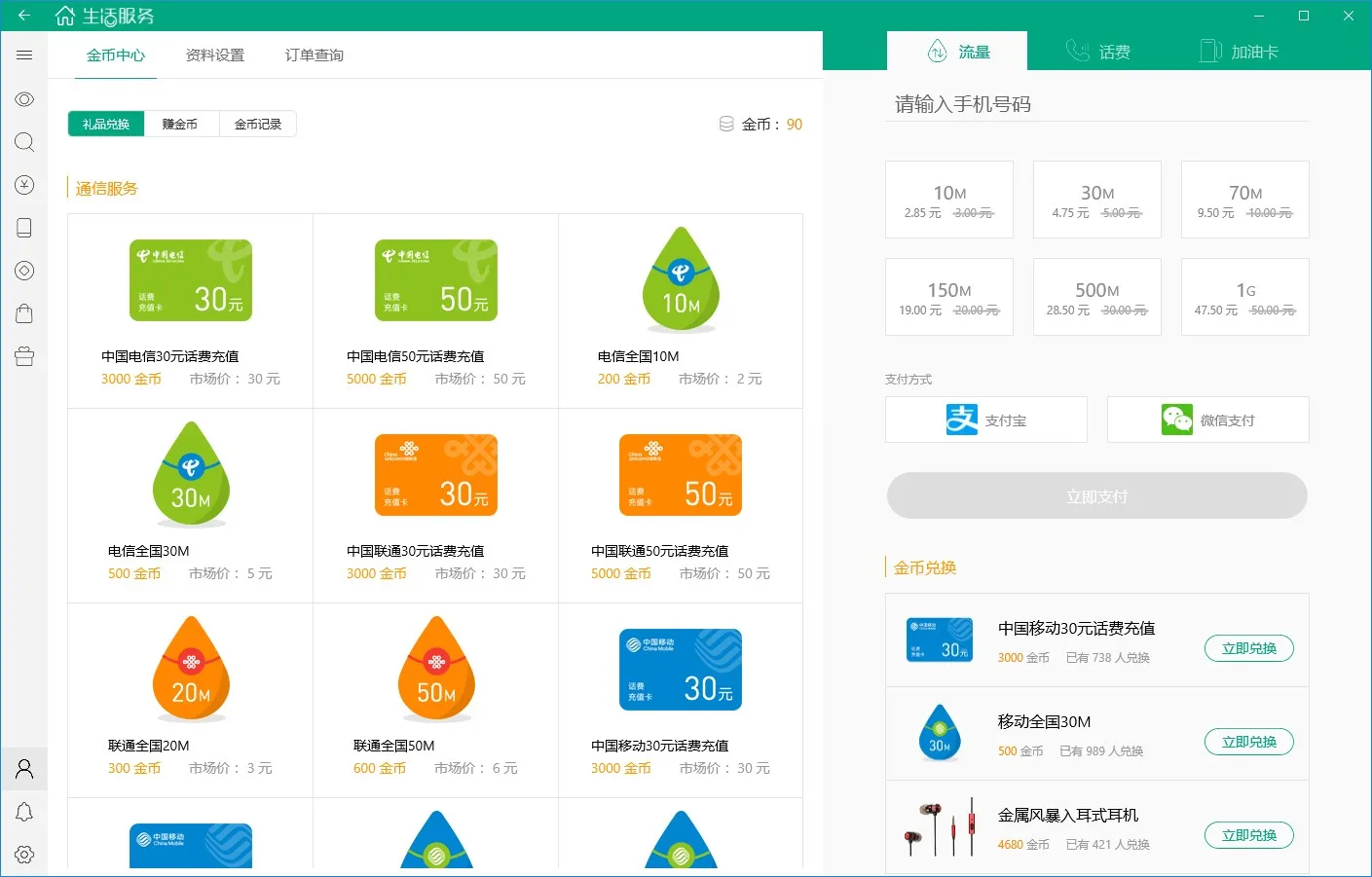Click 立即兑换 for 金属风暴入耳式耳机

(1249, 835)
